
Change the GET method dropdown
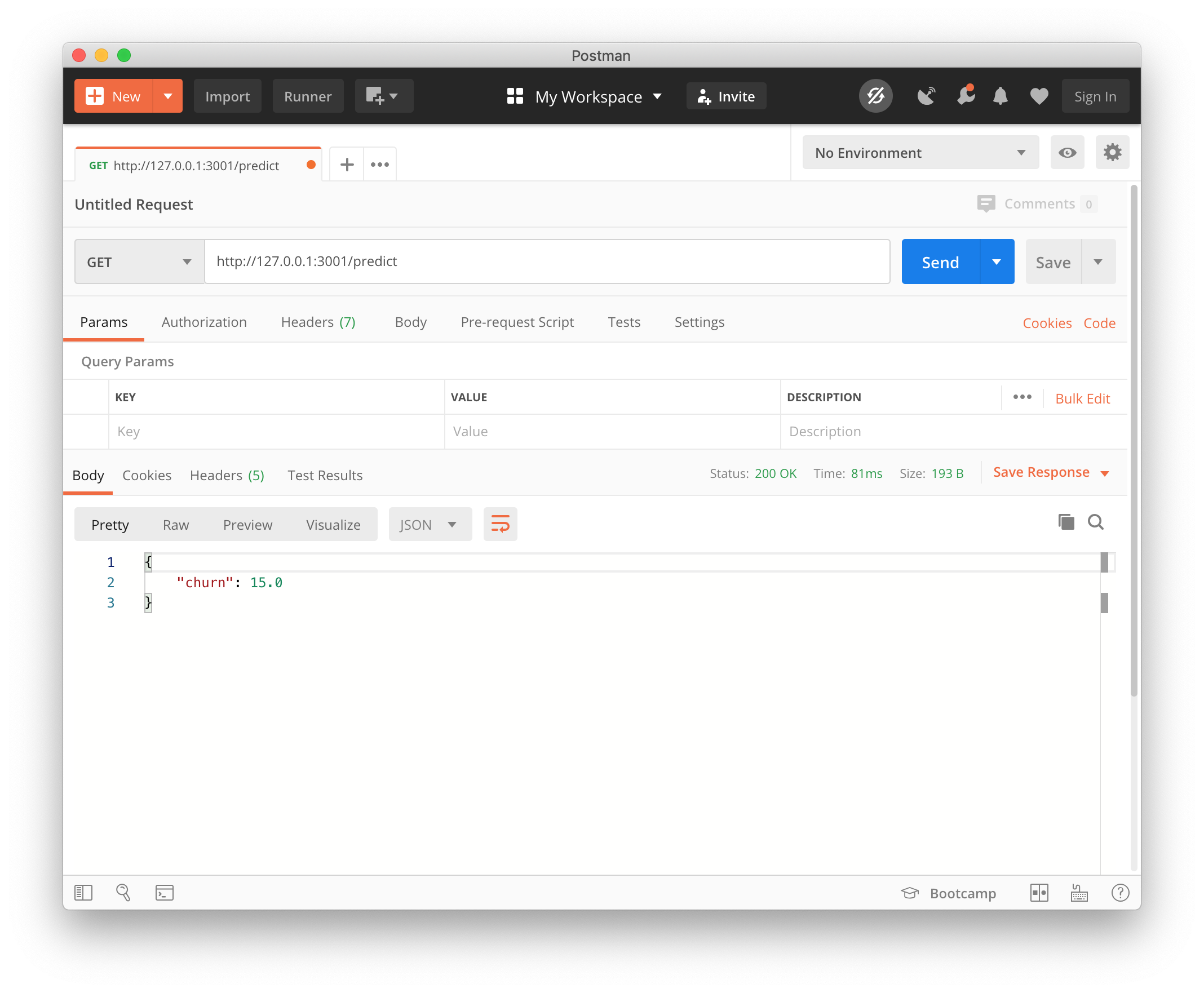(140, 262)
